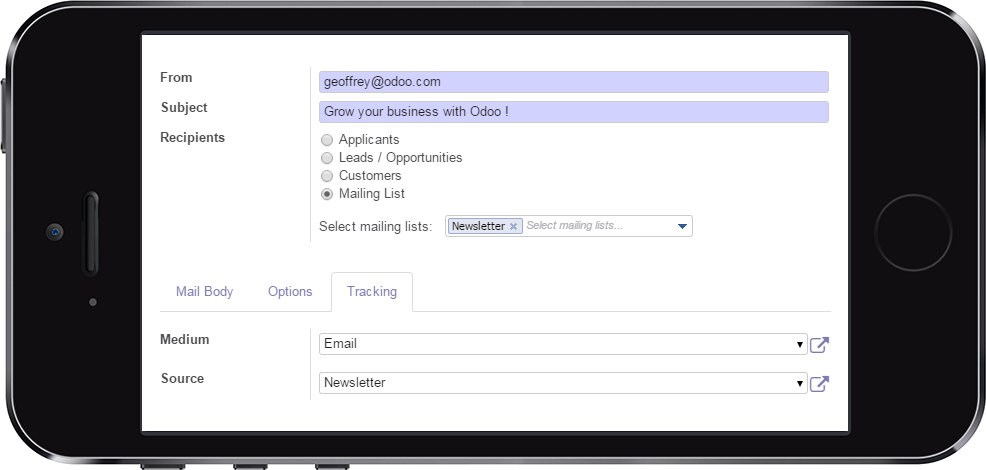Image resolution: width=986 pixels, height=470 pixels.
Task: Click the Subject field label
Action: click(x=184, y=108)
